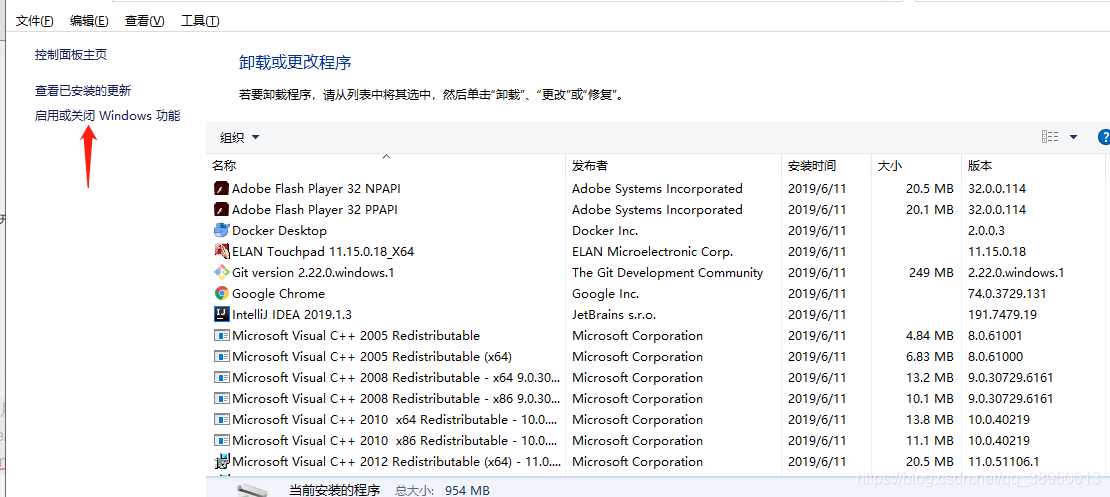Image resolution: width=1110 pixels, height=497 pixels.
Task: Click the ELAN Touchpad program icon
Action: pyautogui.click(x=222, y=251)
